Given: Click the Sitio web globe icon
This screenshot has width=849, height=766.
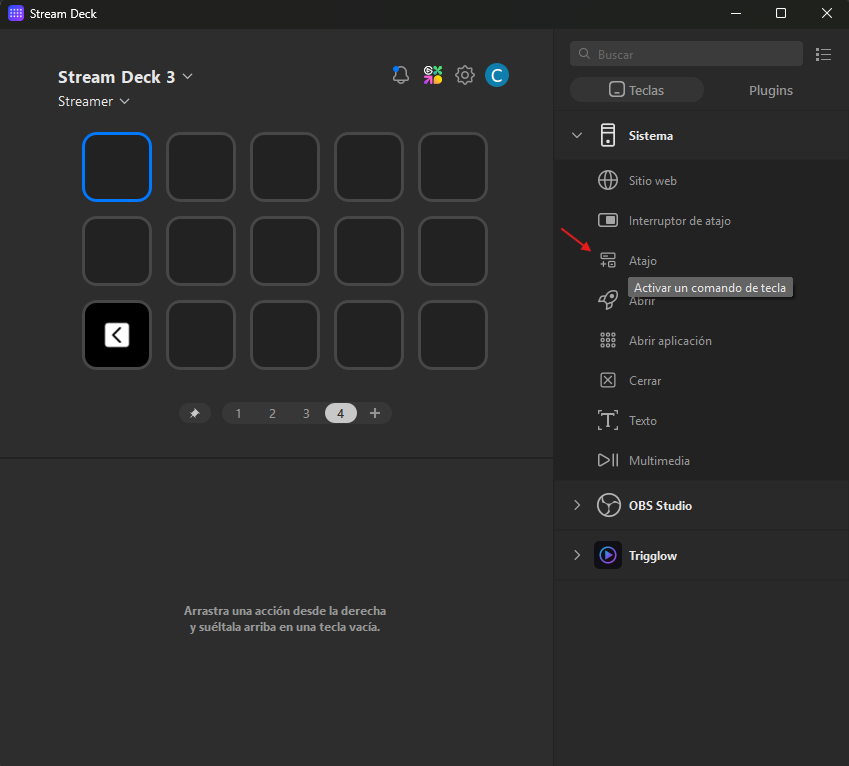Looking at the screenshot, I should pyautogui.click(x=608, y=180).
